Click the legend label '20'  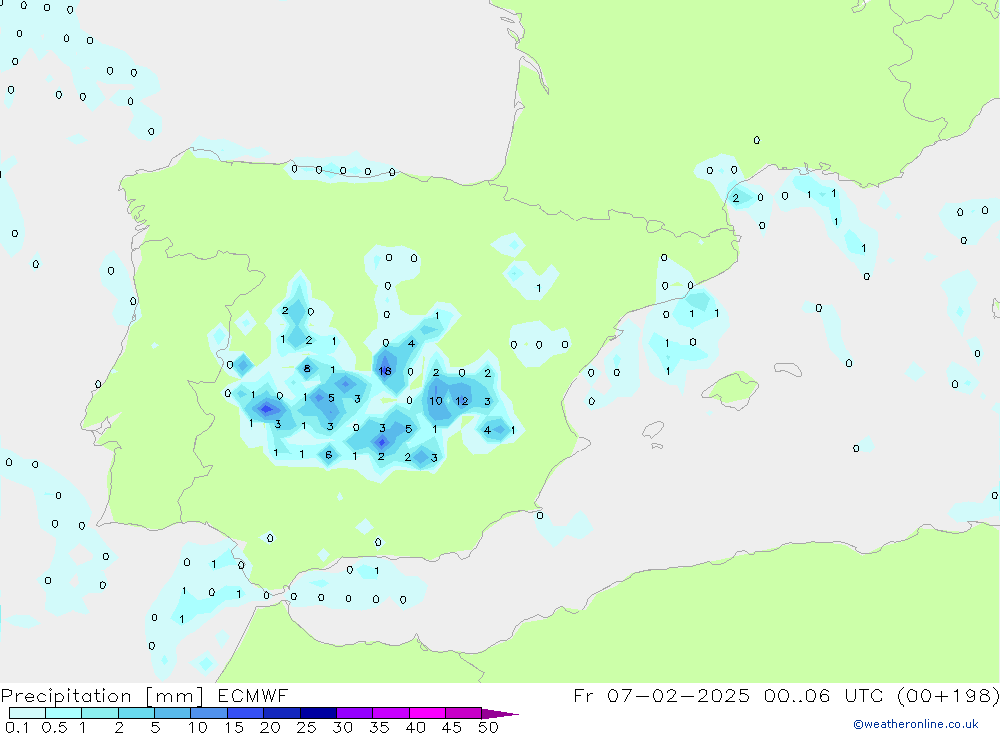pos(270,727)
